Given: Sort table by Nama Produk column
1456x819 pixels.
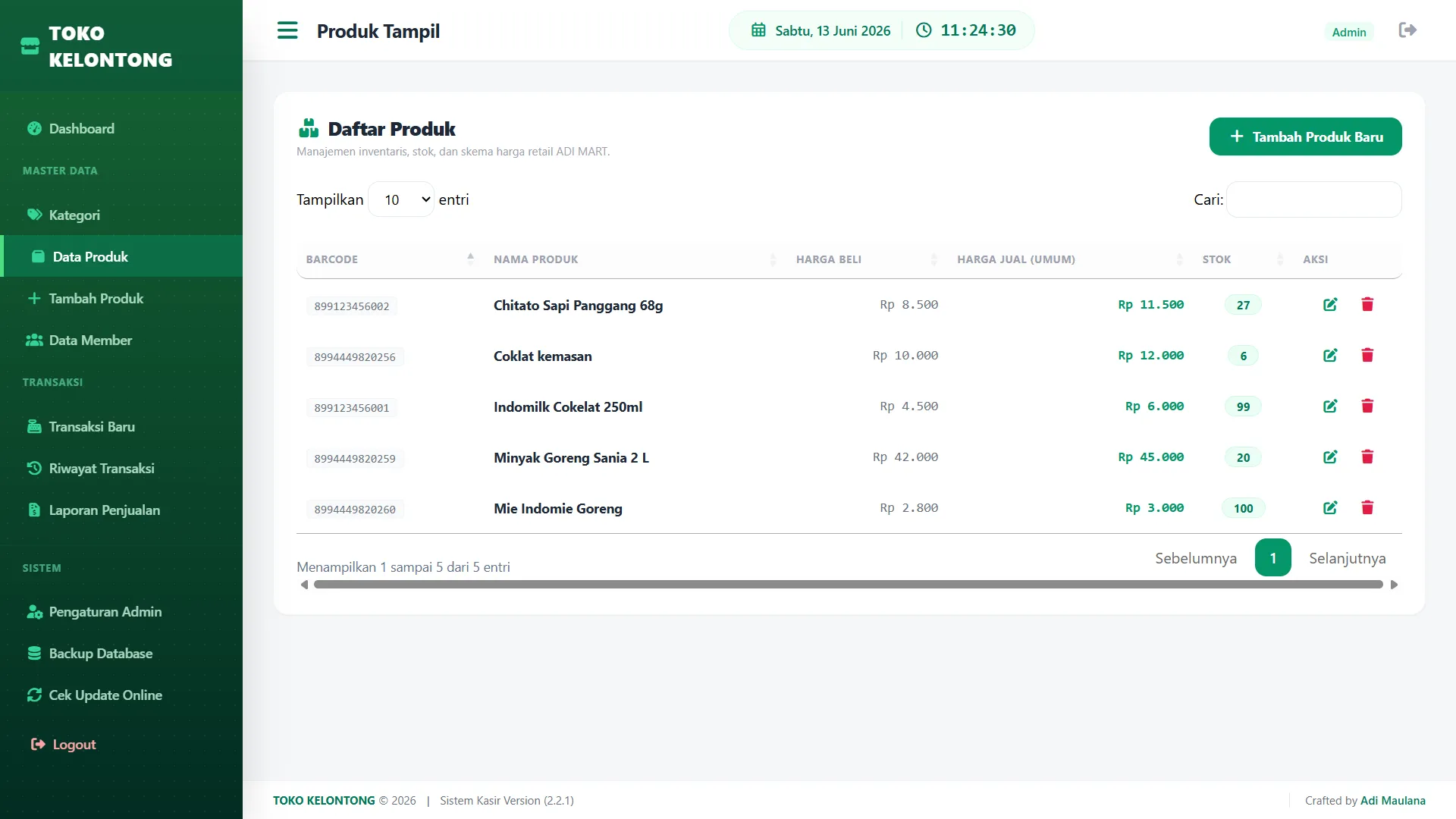Looking at the screenshot, I should click(x=635, y=259).
